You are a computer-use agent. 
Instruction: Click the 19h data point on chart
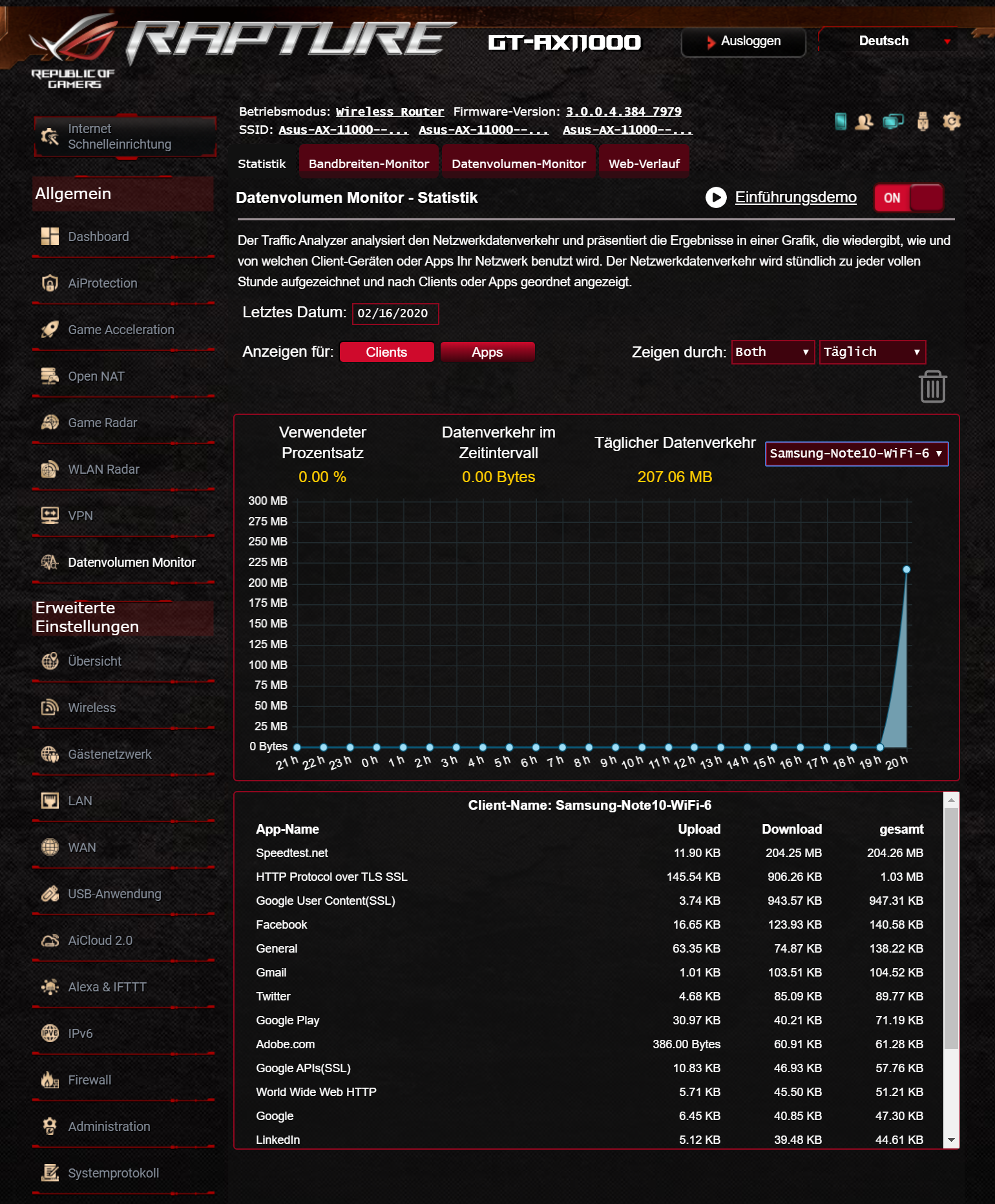click(x=880, y=747)
